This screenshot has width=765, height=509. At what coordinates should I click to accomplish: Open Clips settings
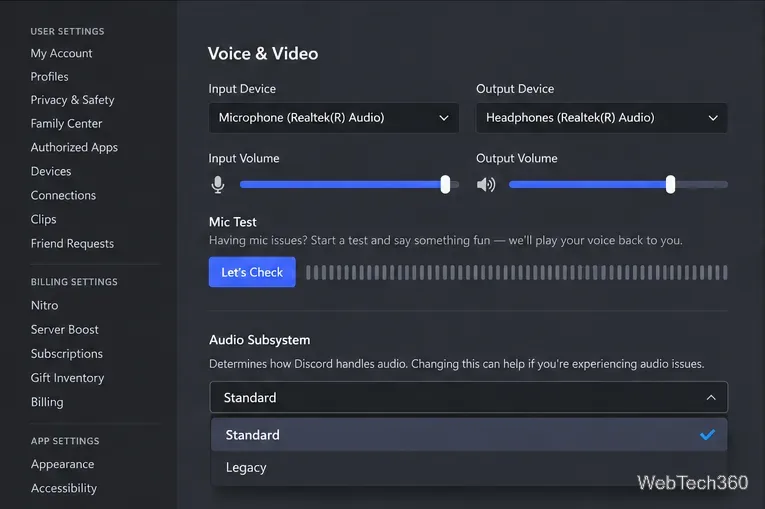(43, 220)
